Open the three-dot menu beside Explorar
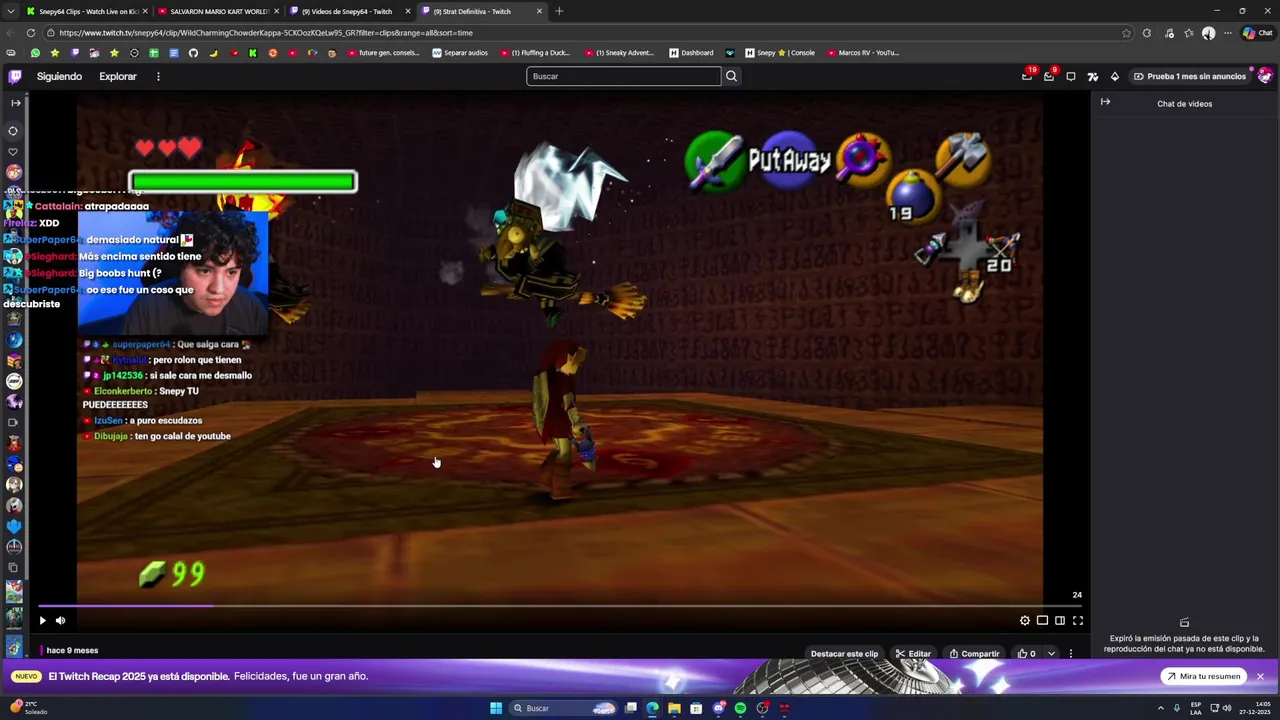1280x720 pixels. (x=158, y=76)
